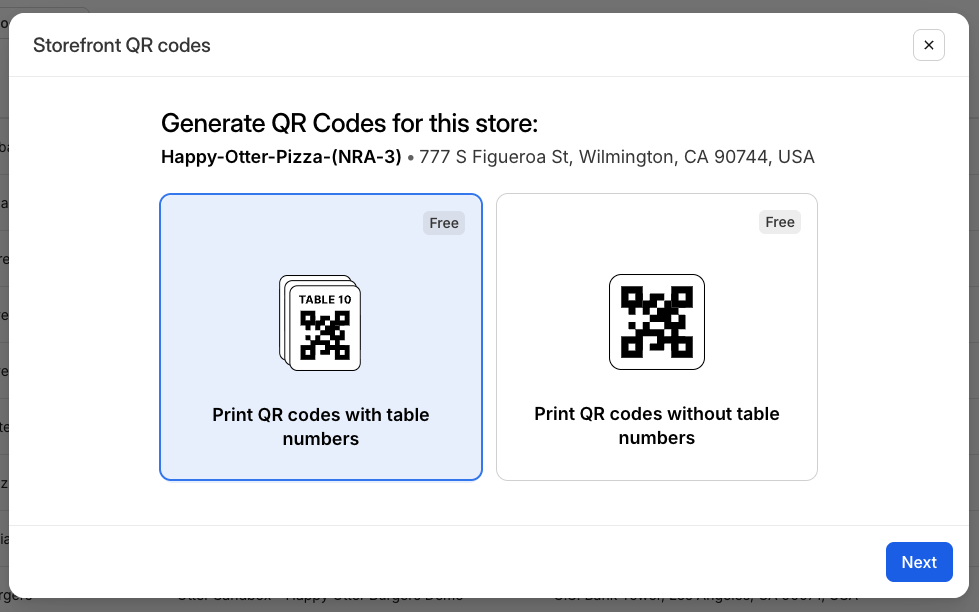Click the Free badge on the right card

click(x=780, y=222)
